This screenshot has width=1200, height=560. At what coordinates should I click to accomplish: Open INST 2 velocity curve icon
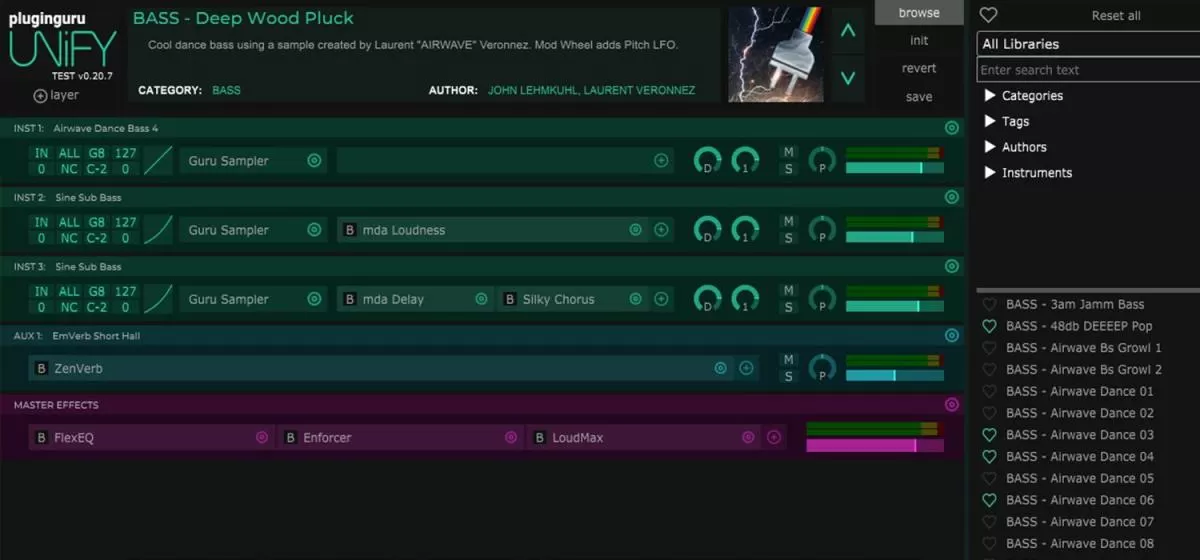click(159, 230)
